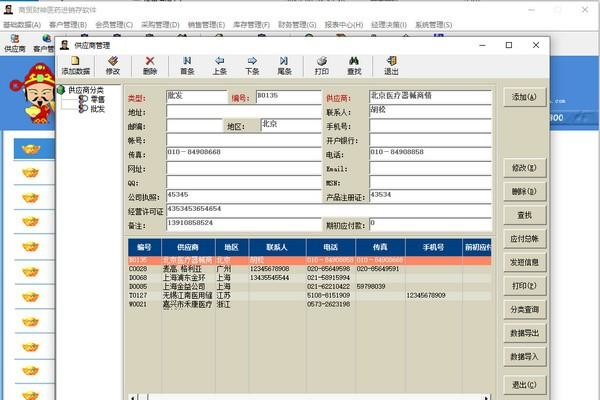600x400 pixels.
Task: Go to previous record with 上条
Action: (x=220, y=66)
